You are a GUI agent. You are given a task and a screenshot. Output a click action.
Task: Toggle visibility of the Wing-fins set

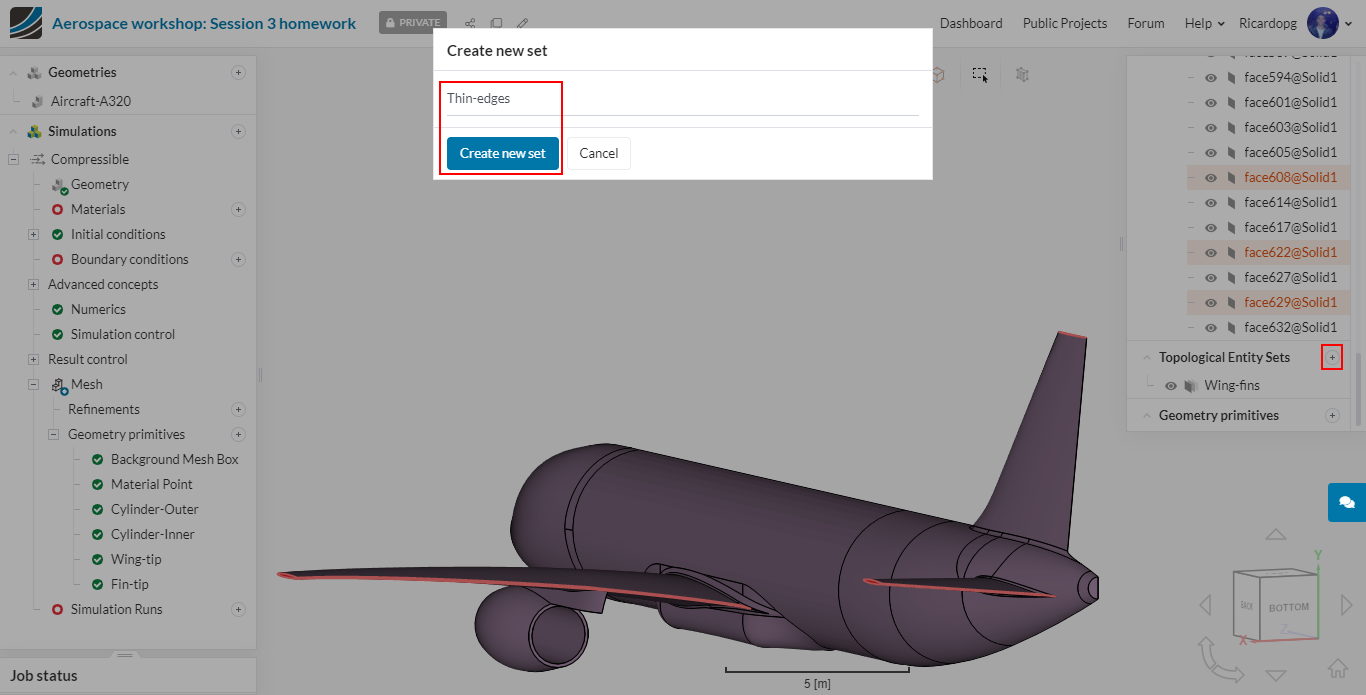pos(1171,385)
